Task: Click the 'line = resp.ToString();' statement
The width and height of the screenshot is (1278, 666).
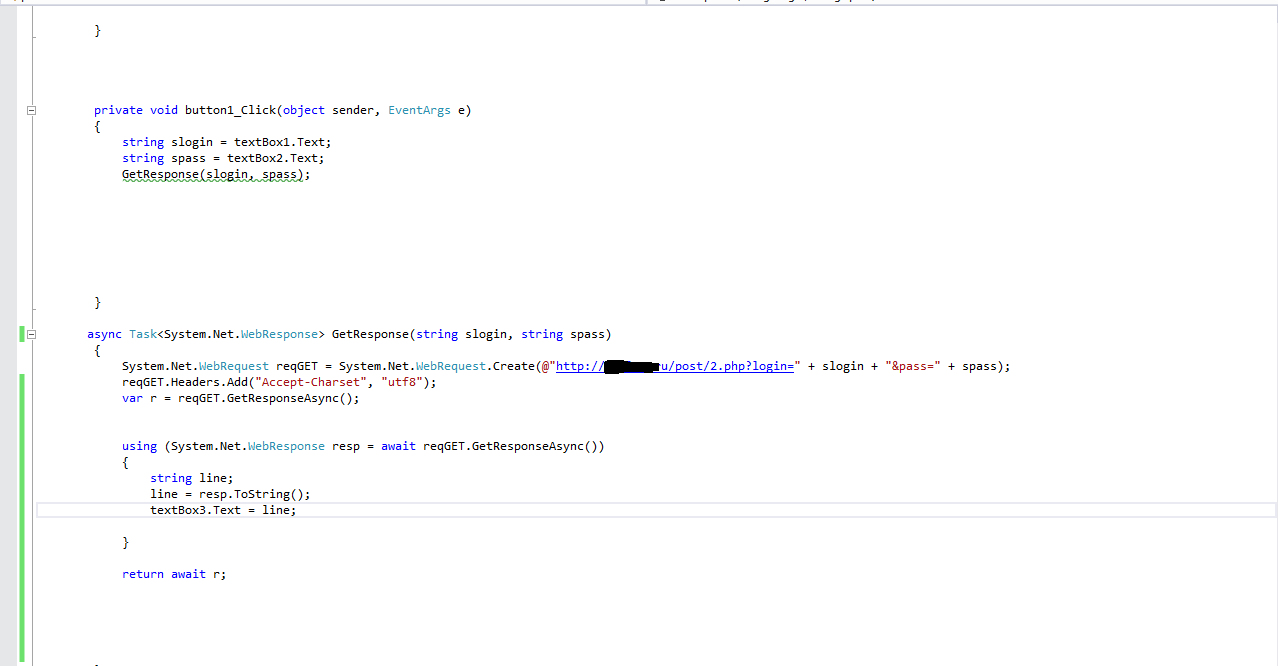Action: pyautogui.click(x=230, y=494)
